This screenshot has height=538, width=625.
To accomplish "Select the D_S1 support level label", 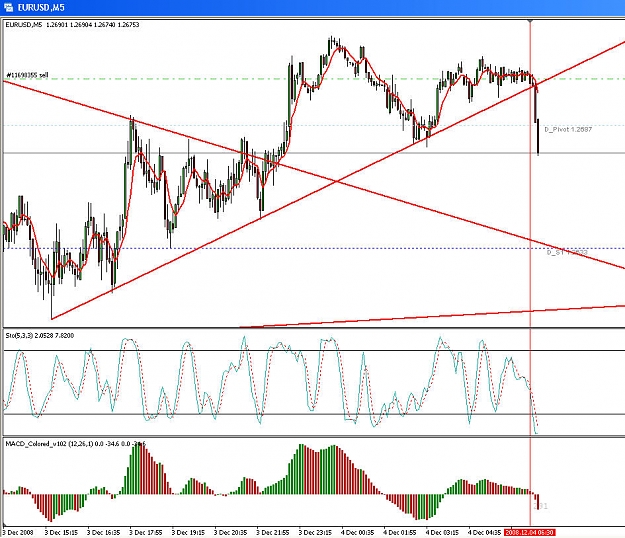I will (566, 252).
